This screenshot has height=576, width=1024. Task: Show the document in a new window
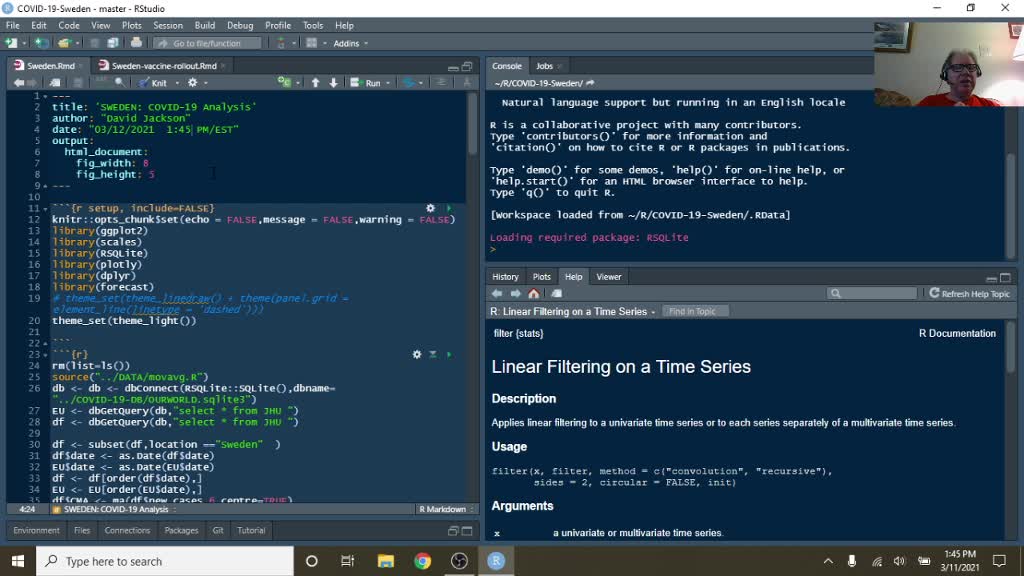coord(55,83)
